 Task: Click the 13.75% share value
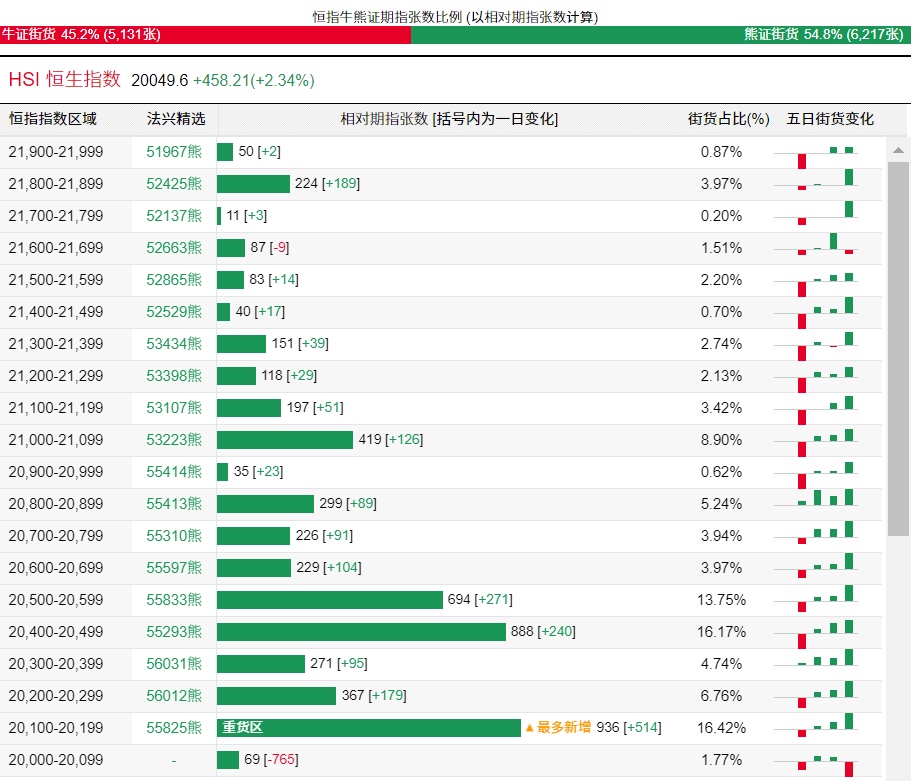721,600
